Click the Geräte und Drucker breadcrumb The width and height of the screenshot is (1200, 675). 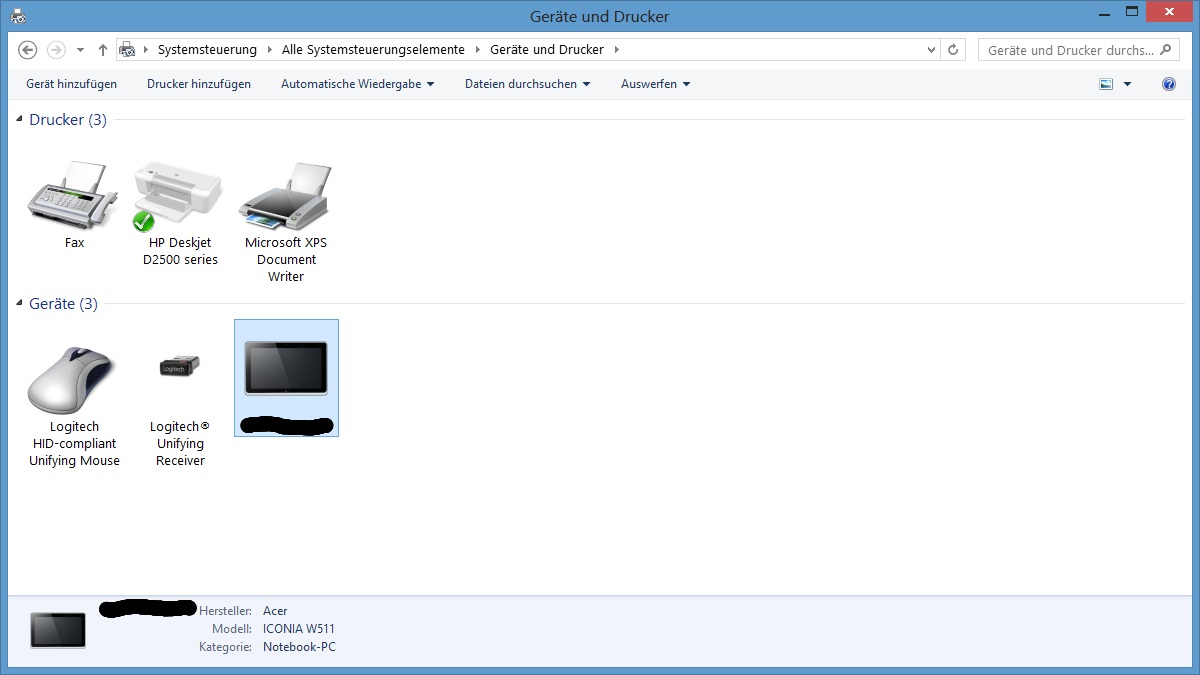pyautogui.click(x=547, y=50)
